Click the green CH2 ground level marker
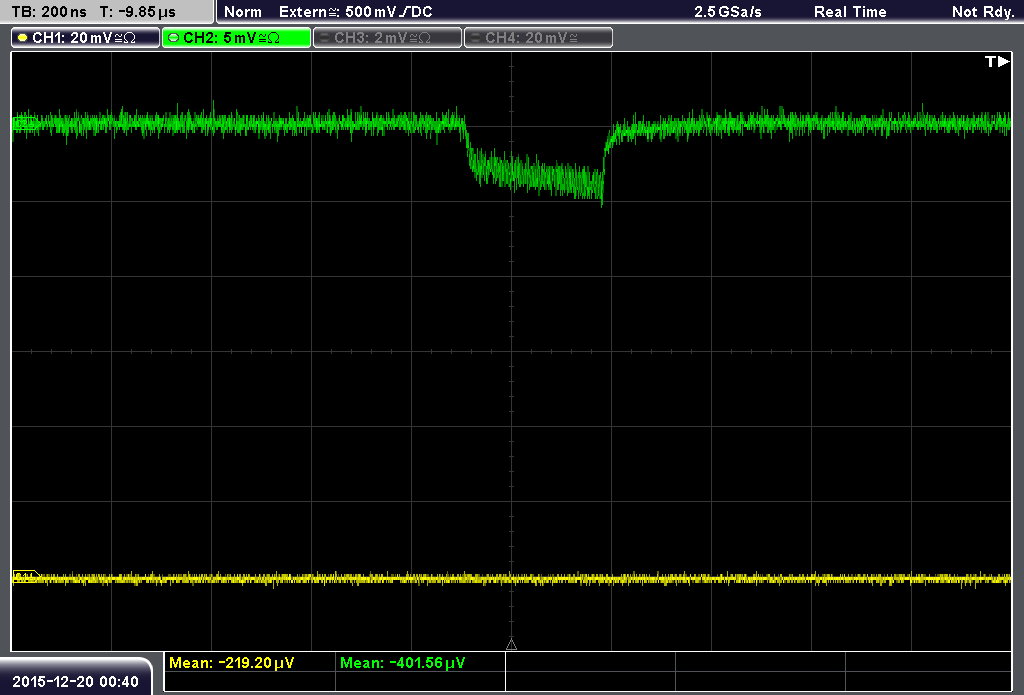Image resolution: width=1024 pixels, height=695 pixels. point(25,123)
